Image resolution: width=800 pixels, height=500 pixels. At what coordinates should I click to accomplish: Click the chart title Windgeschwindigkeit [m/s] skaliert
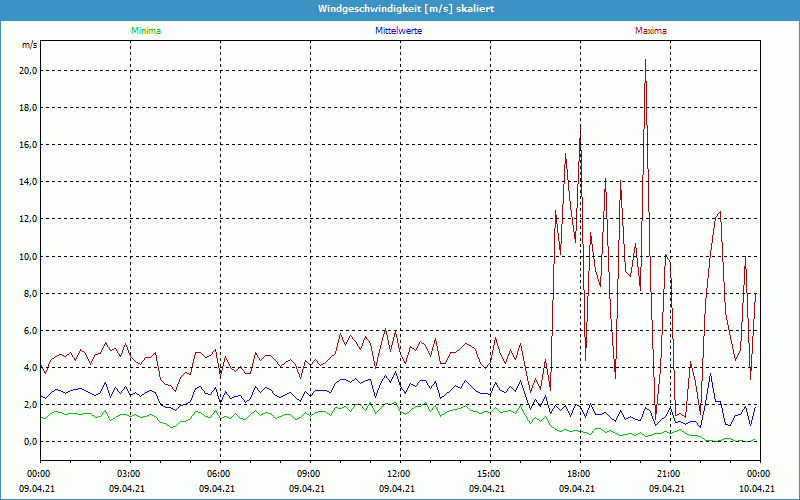coord(406,9)
